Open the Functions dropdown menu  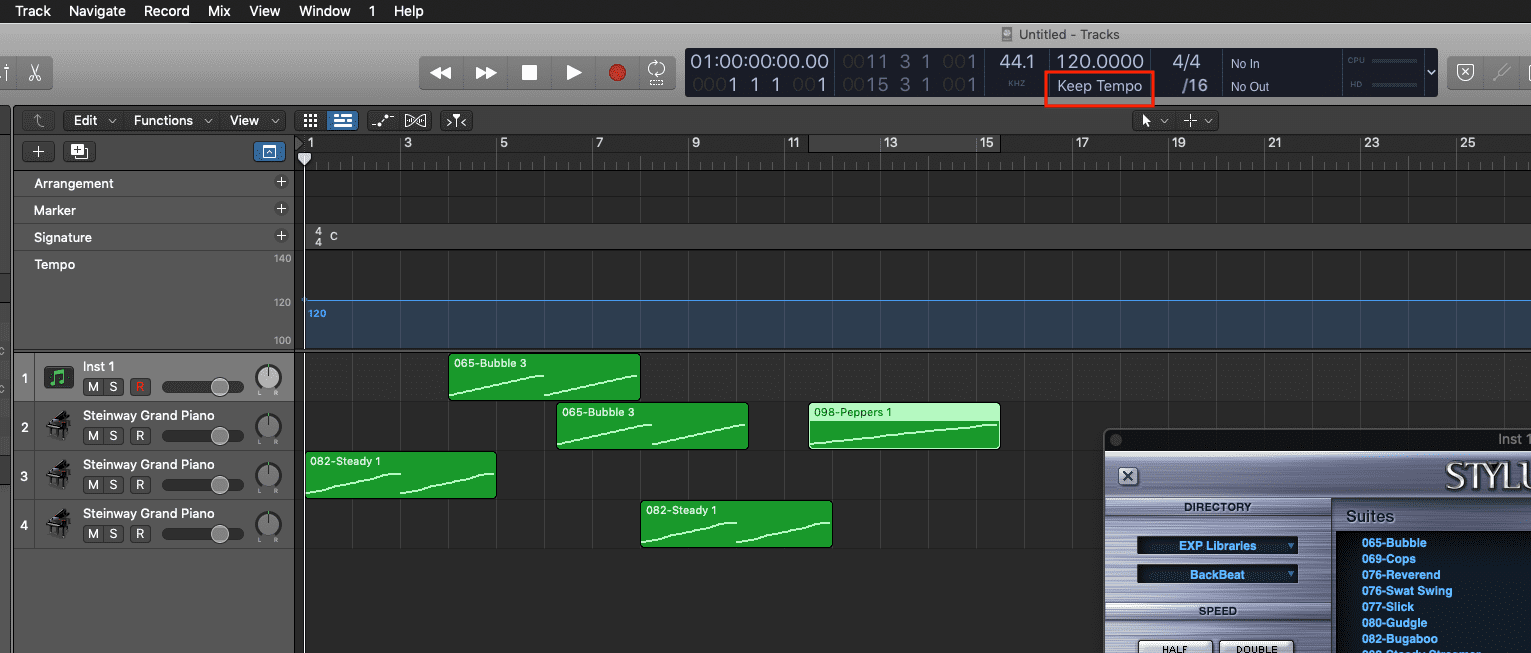click(172, 120)
